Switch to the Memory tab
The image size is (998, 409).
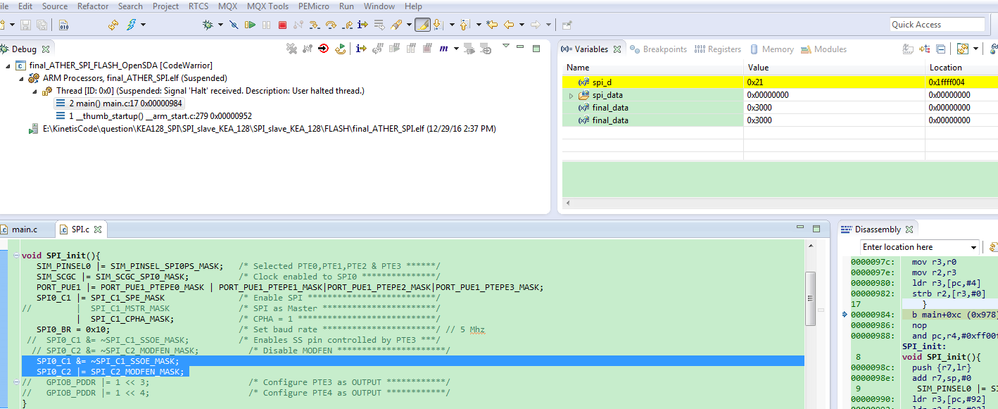coord(771,49)
